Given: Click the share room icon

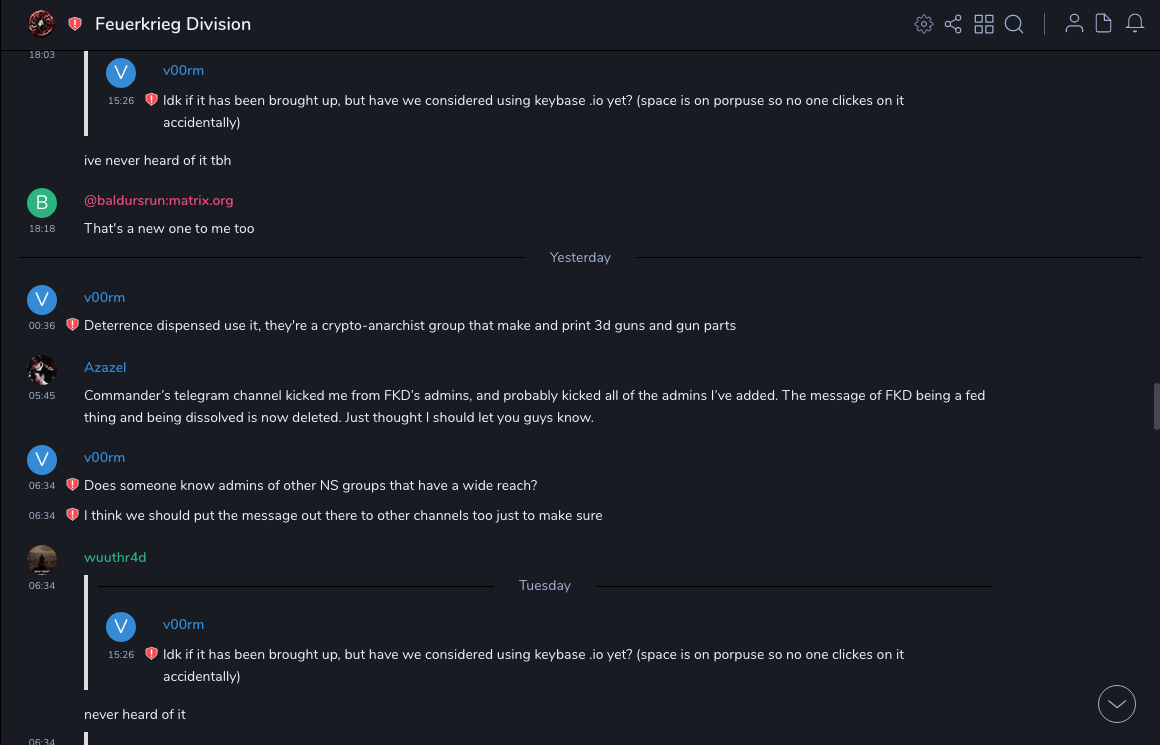Looking at the screenshot, I should [953, 24].
